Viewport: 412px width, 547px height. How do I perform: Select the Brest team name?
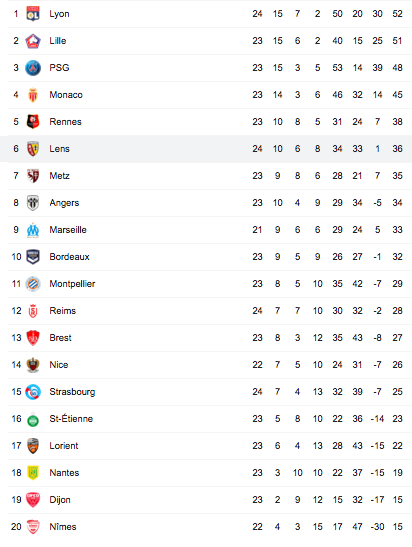[60, 338]
